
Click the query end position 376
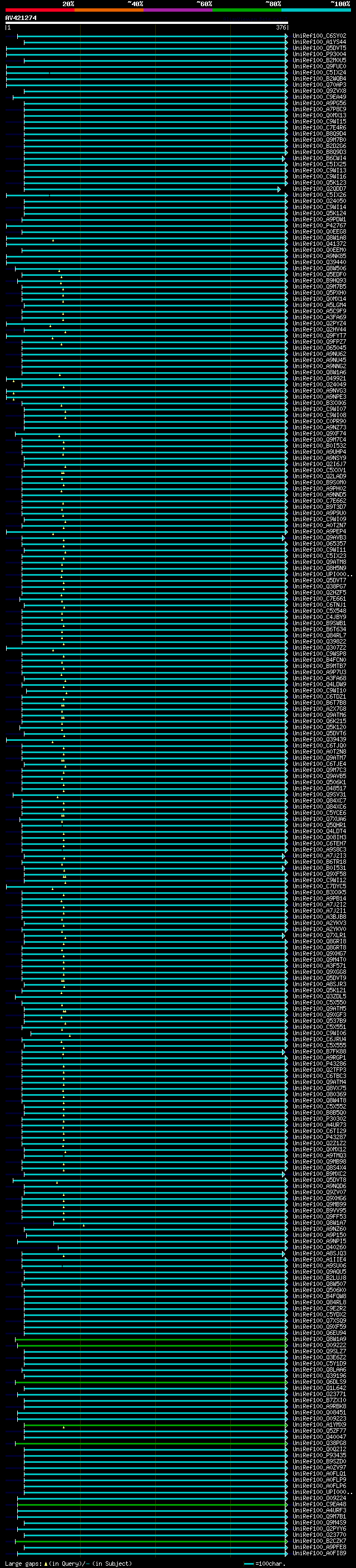pos(281,27)
